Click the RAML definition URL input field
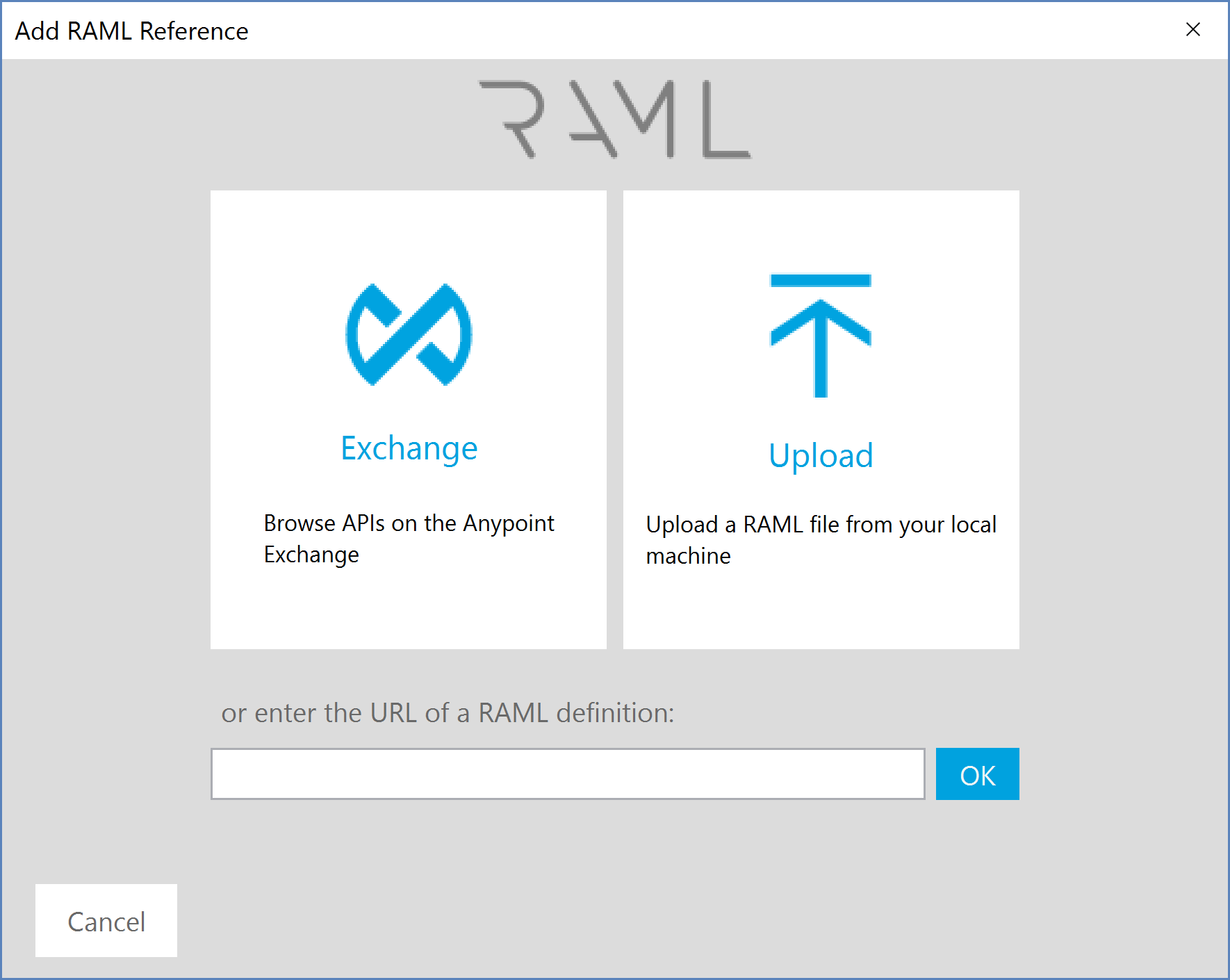The height and width of the screenshot is (980, 1230). point(568,774)
